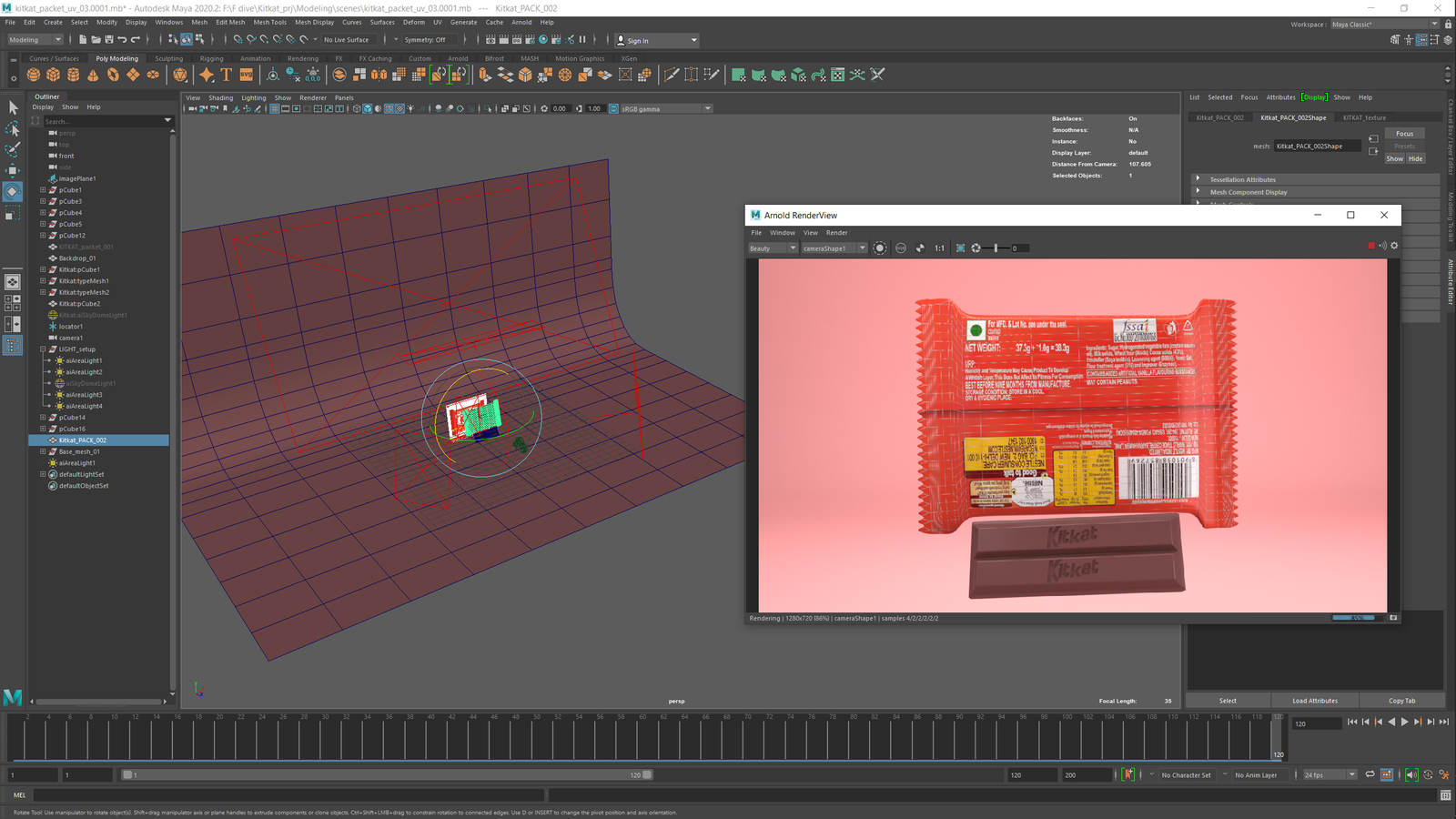This screenshot has height=819, width=1456.
Task: Click the polygon cube shelf icon
Action: tap(54, 75)
